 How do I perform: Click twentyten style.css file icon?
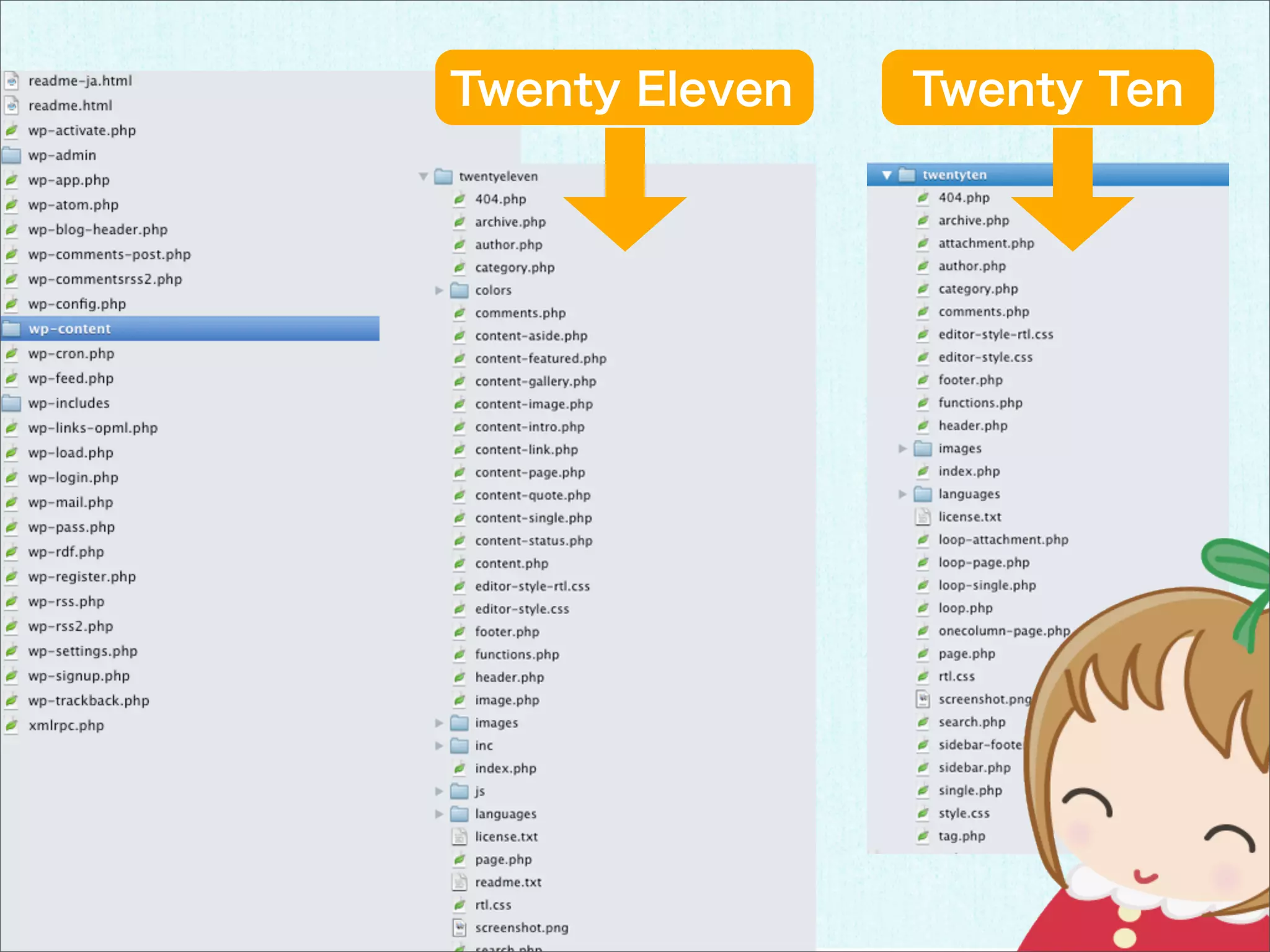coord(923,813)
